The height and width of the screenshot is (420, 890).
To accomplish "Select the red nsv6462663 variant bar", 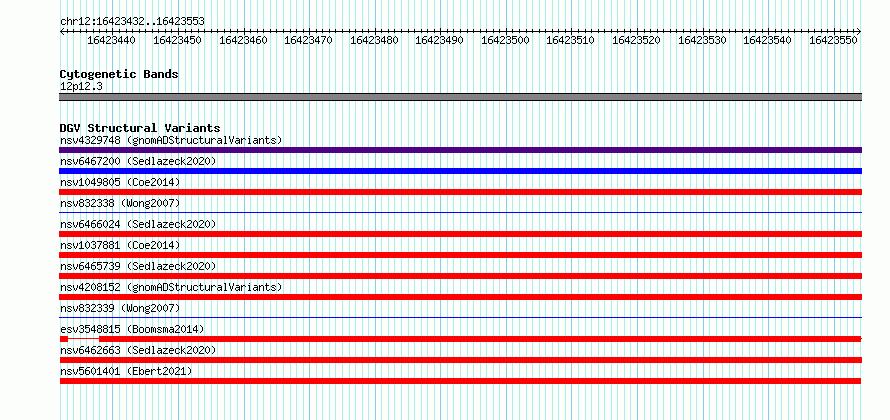I will [x=460, y=360].
